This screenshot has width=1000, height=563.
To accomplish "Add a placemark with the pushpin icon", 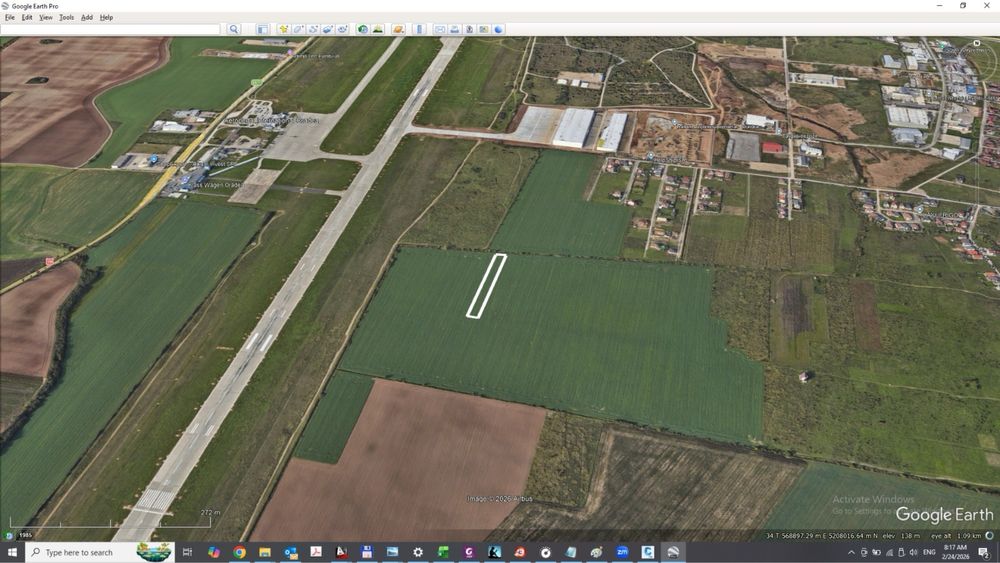I will 283,29.
